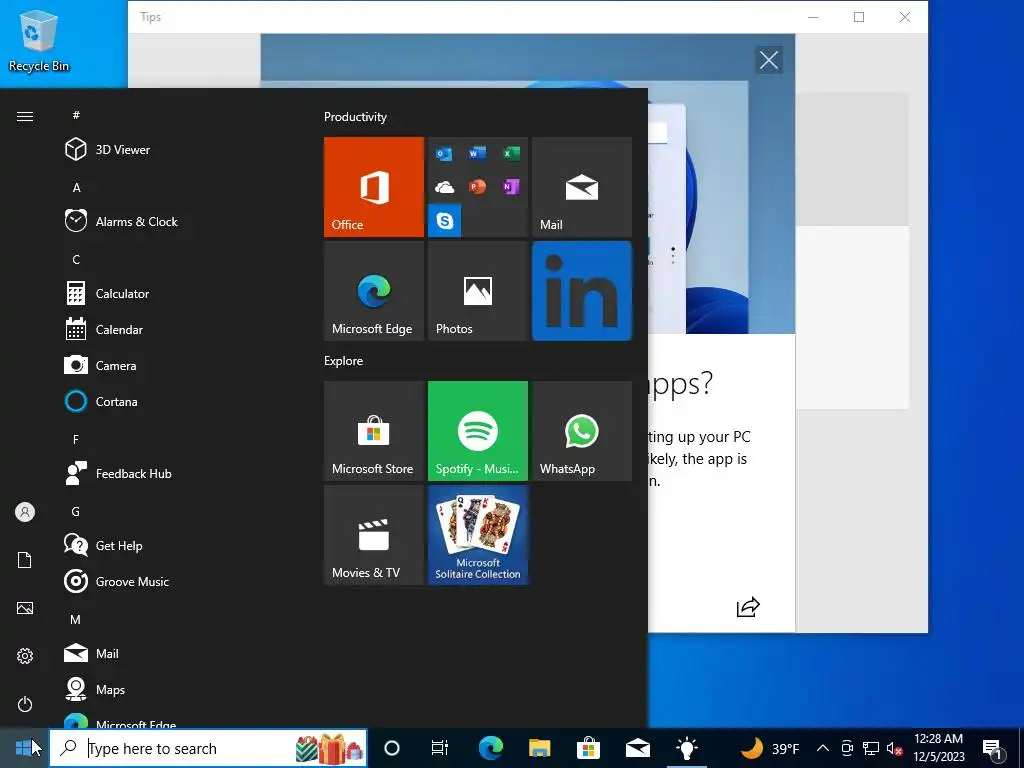Open the Movies & TV tile
The image size is (1024, 768).
tap(374, 535)
